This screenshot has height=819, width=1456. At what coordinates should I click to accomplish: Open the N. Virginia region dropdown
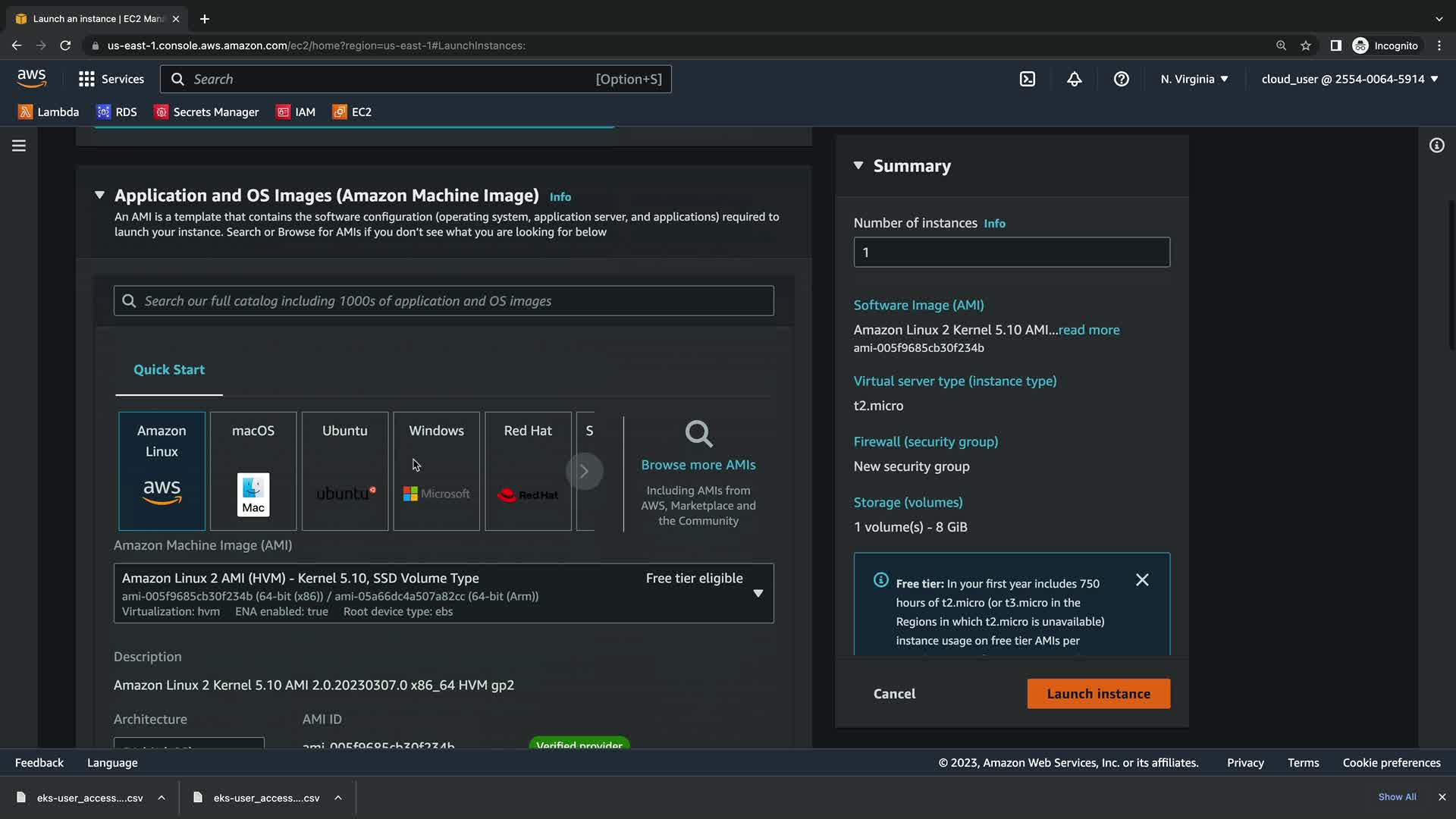(x=1194, y=79)
